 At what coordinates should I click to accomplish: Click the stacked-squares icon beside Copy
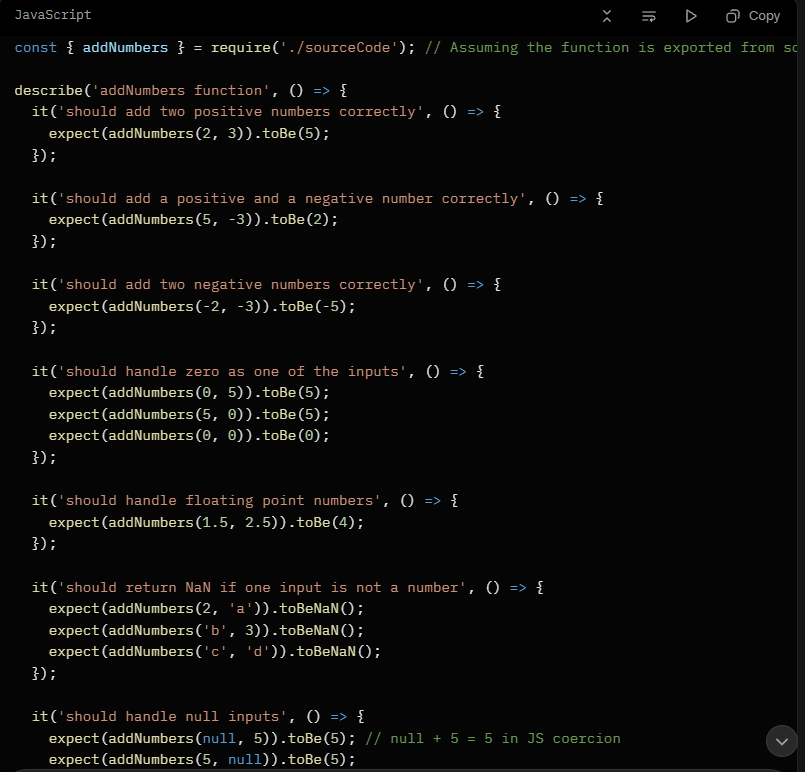pos(731,15)
